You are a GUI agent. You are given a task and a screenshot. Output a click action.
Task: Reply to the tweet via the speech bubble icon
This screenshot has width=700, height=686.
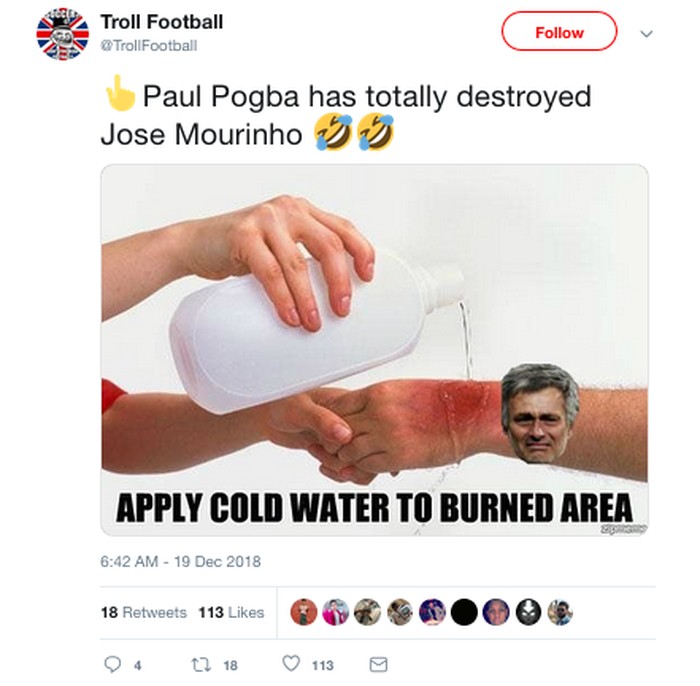coord(112,664)
